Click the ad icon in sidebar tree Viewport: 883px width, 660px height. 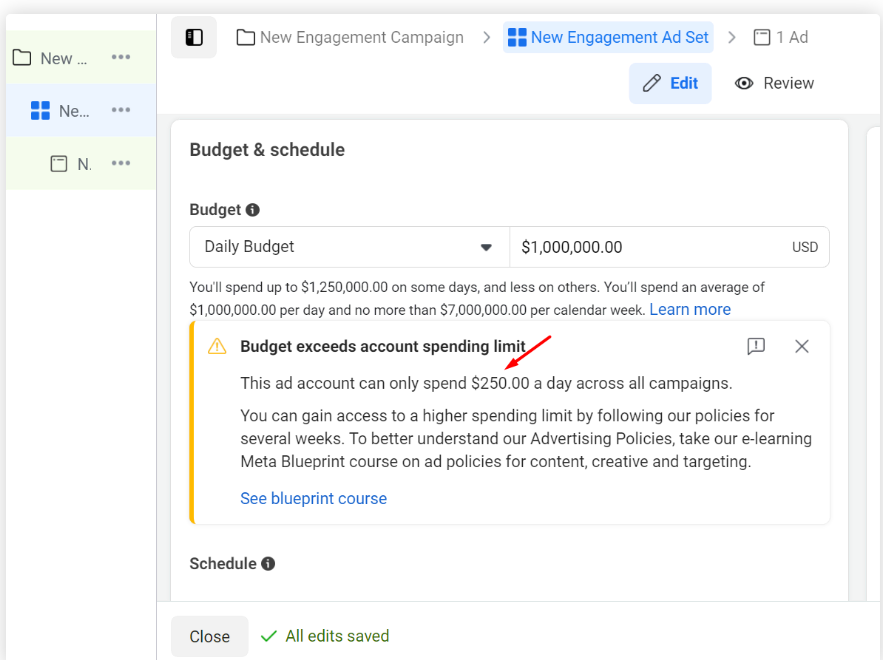[59, 163]
